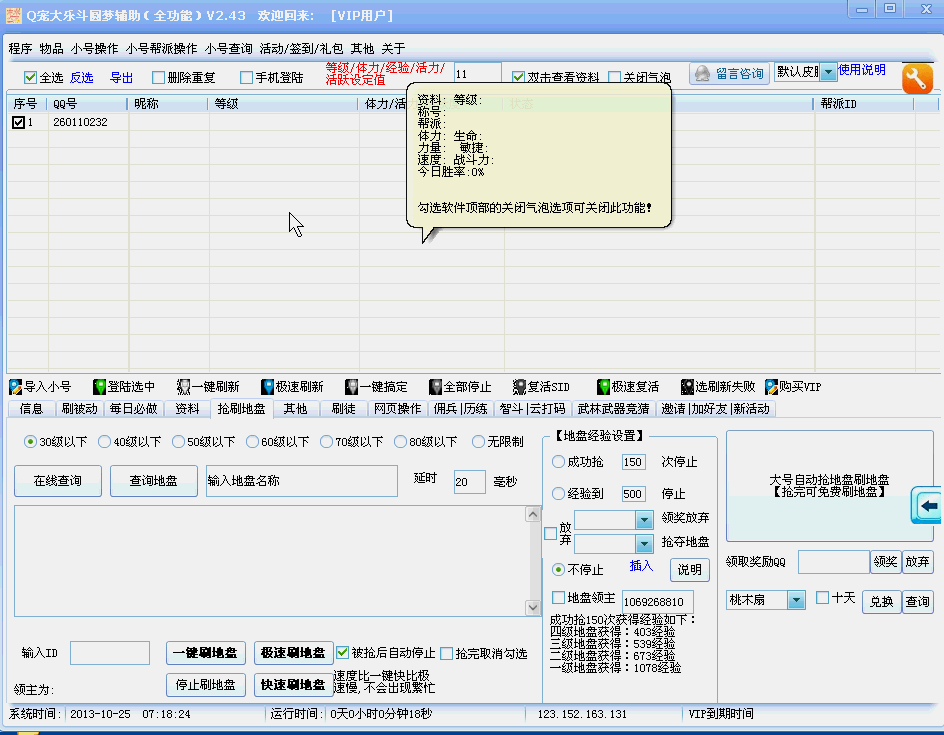This screenshot has width=944, height=735.
Task: Enable the 删除重复 checkbox
Action: click(158, 77)
